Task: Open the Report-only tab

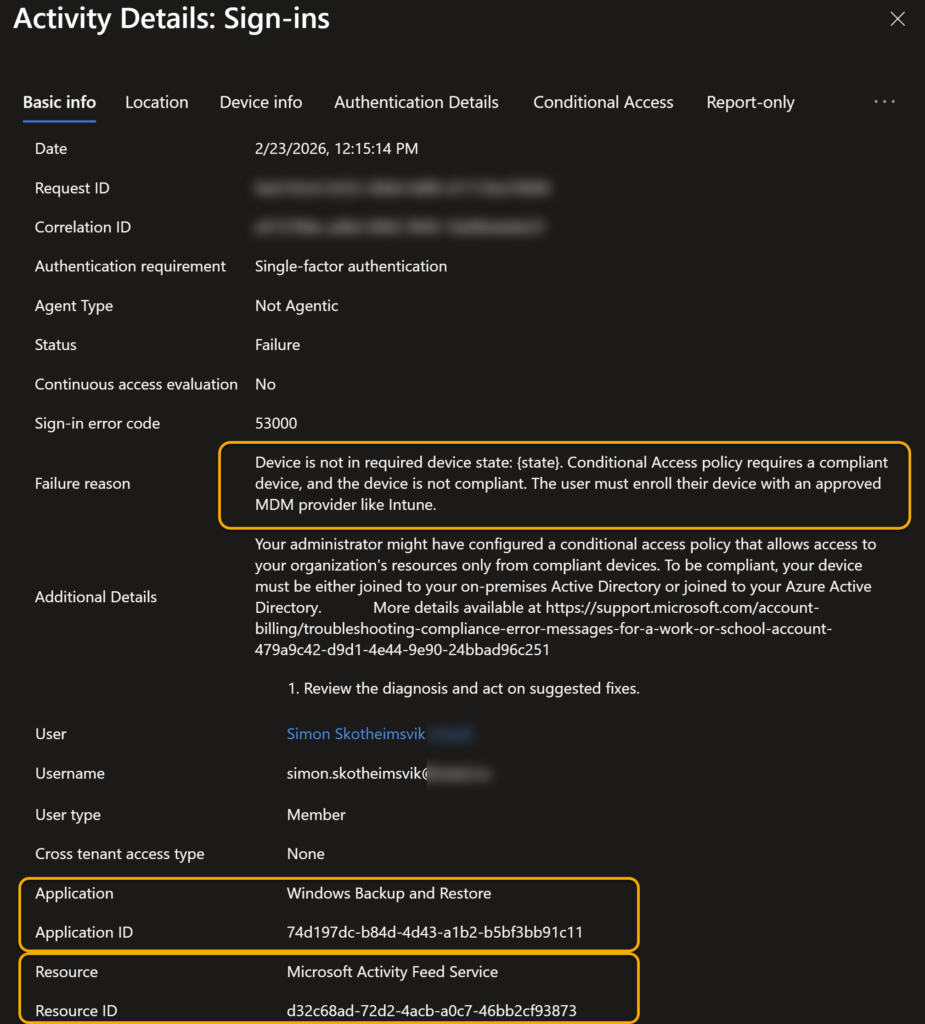Action: (x=750, y=102)
